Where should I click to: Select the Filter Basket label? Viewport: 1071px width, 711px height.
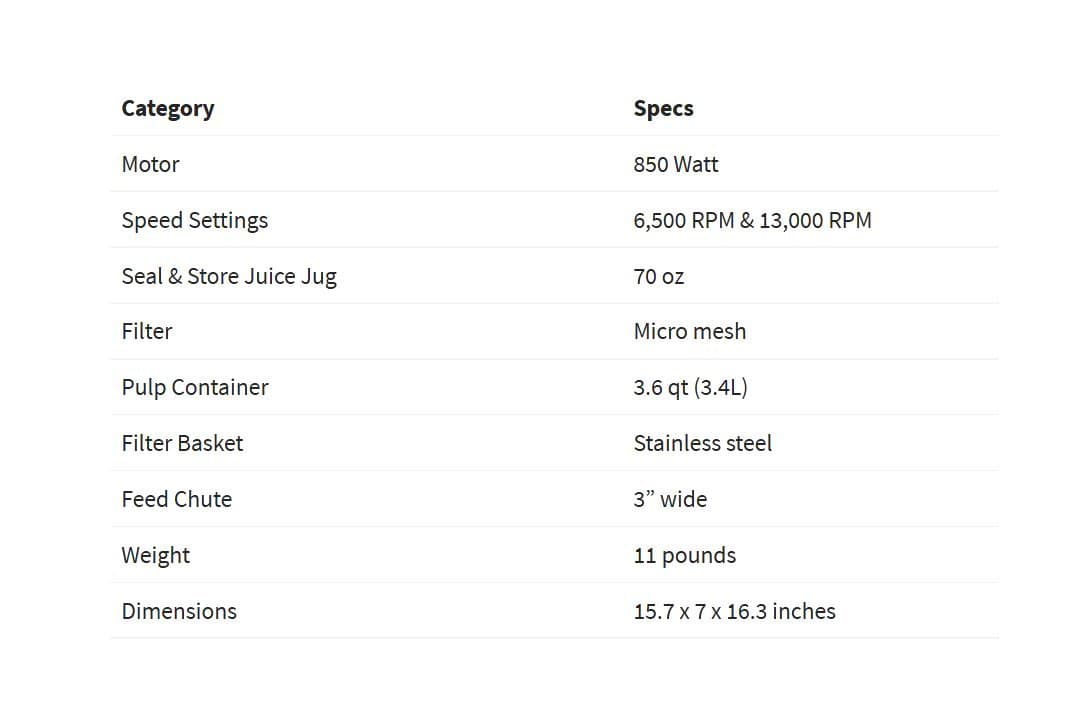pos(182,444)
